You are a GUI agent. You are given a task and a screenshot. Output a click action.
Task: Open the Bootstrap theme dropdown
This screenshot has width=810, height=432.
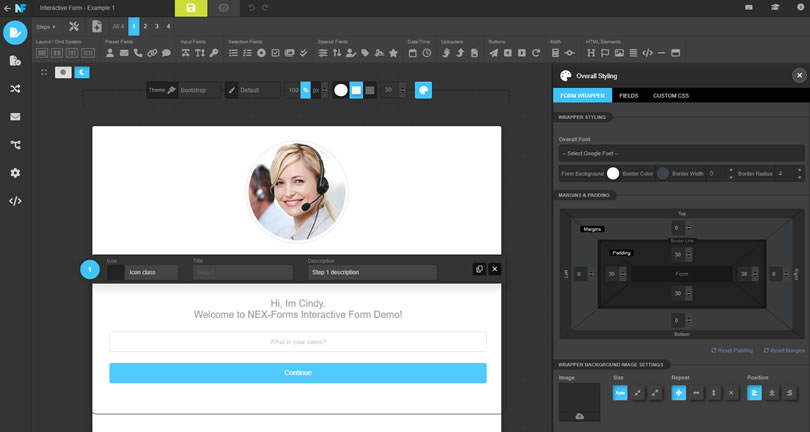tap(198, 90)
